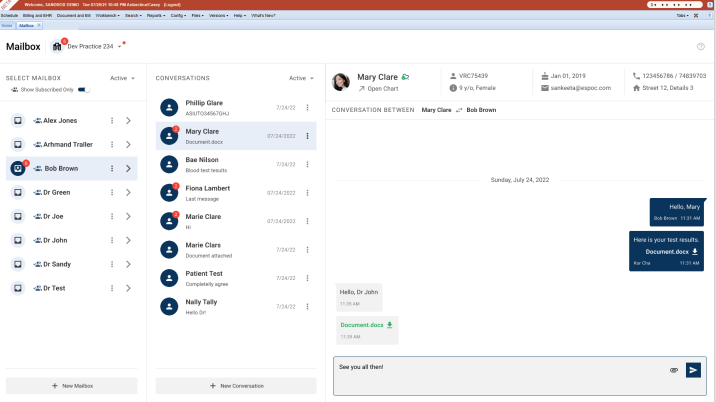Open the Config menu
This screenshot has height=402, width=716.
tap(178, 16)
